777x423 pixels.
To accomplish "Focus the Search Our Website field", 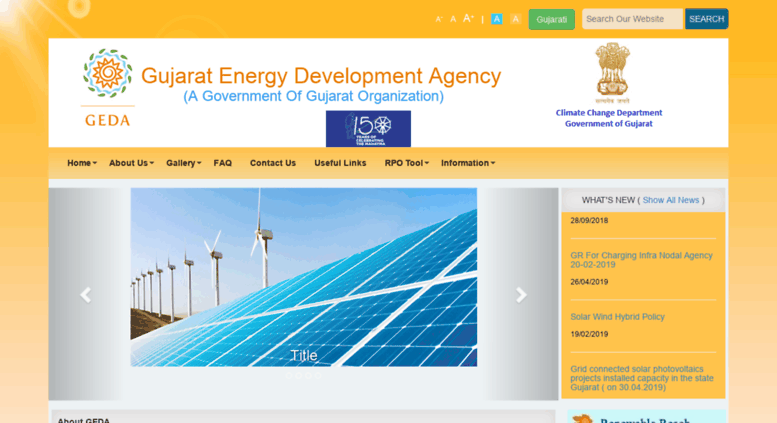I will [632, 19].
